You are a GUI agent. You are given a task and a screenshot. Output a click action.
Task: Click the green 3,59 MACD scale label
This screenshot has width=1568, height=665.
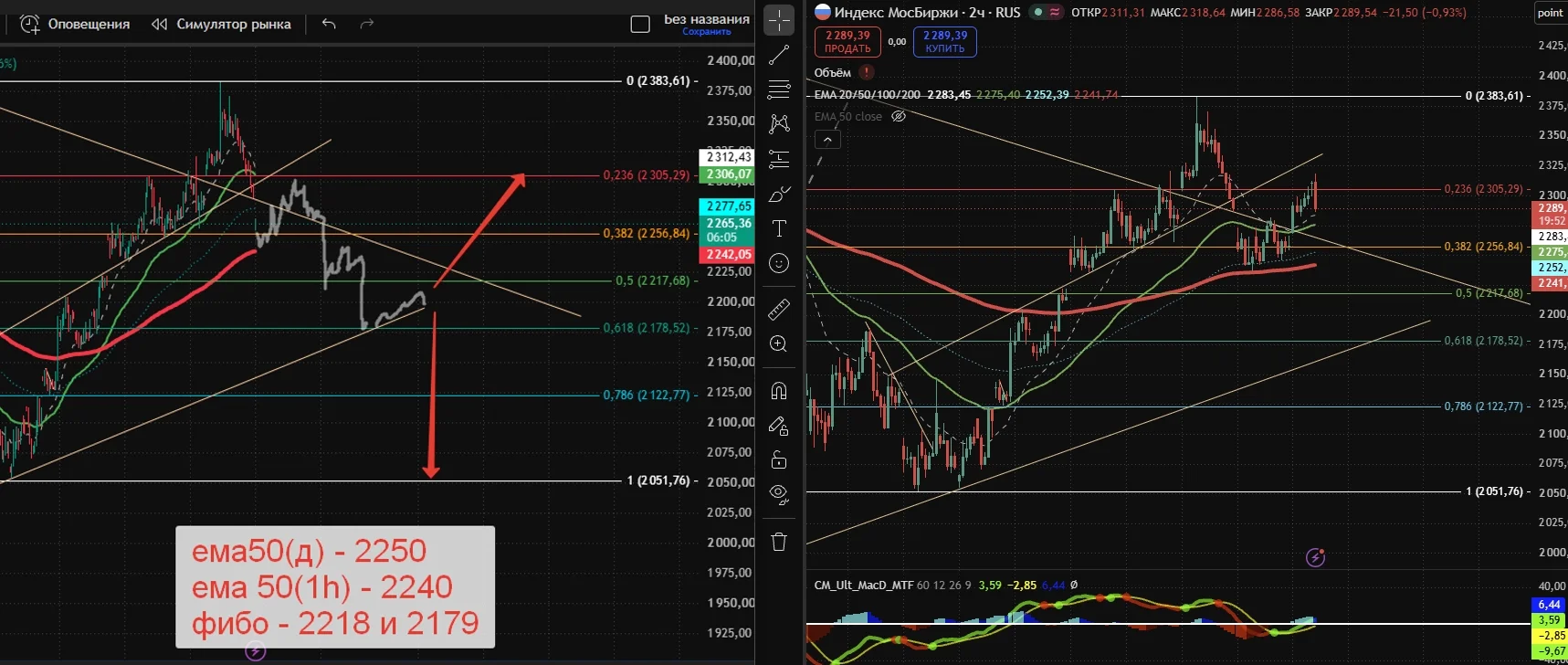pyautogui.click(x=1549, y=620)
